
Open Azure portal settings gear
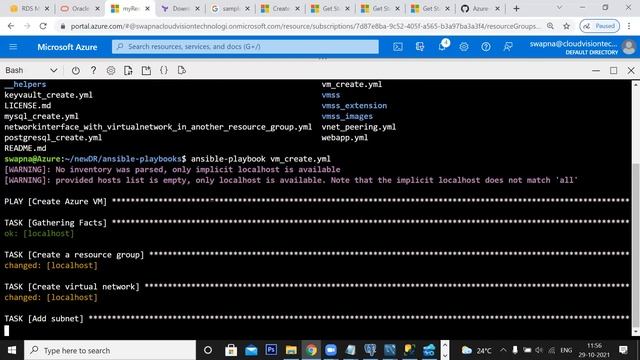click(464, 47)
